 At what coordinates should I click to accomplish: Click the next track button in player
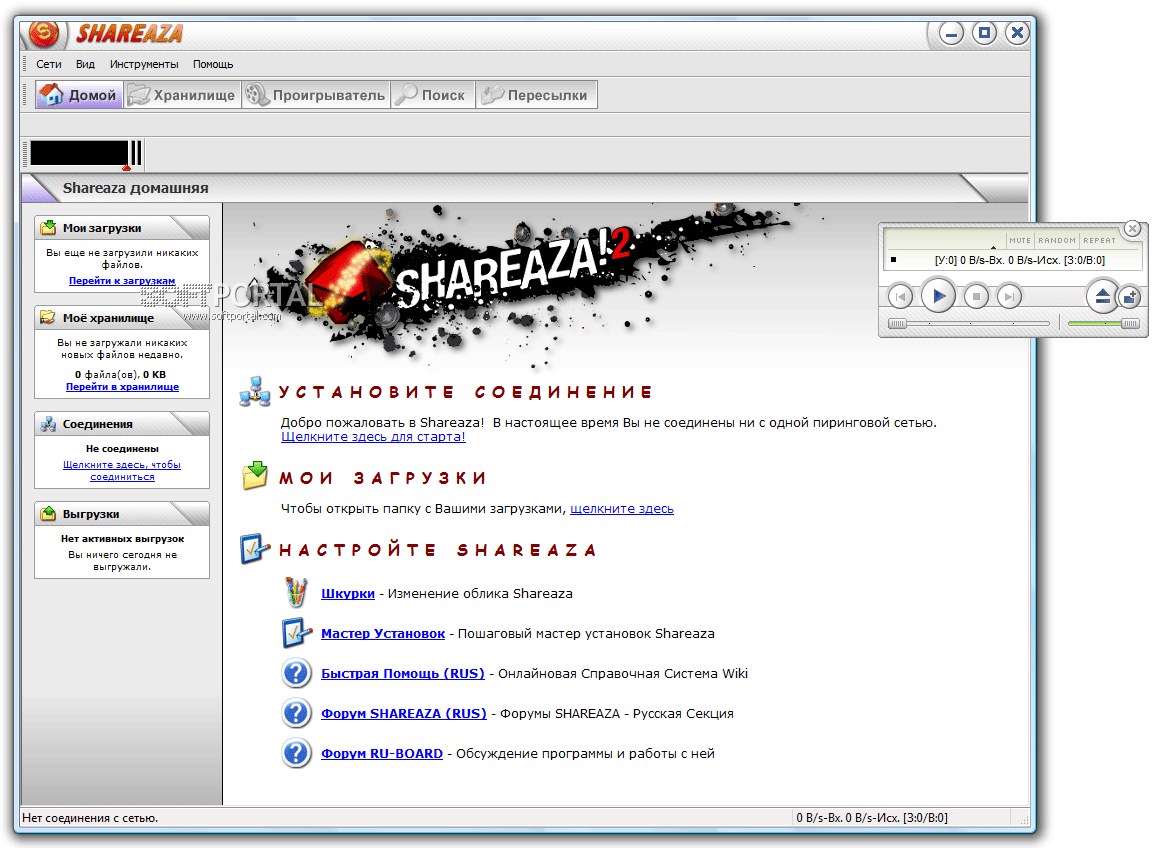tap(1009, 297)
